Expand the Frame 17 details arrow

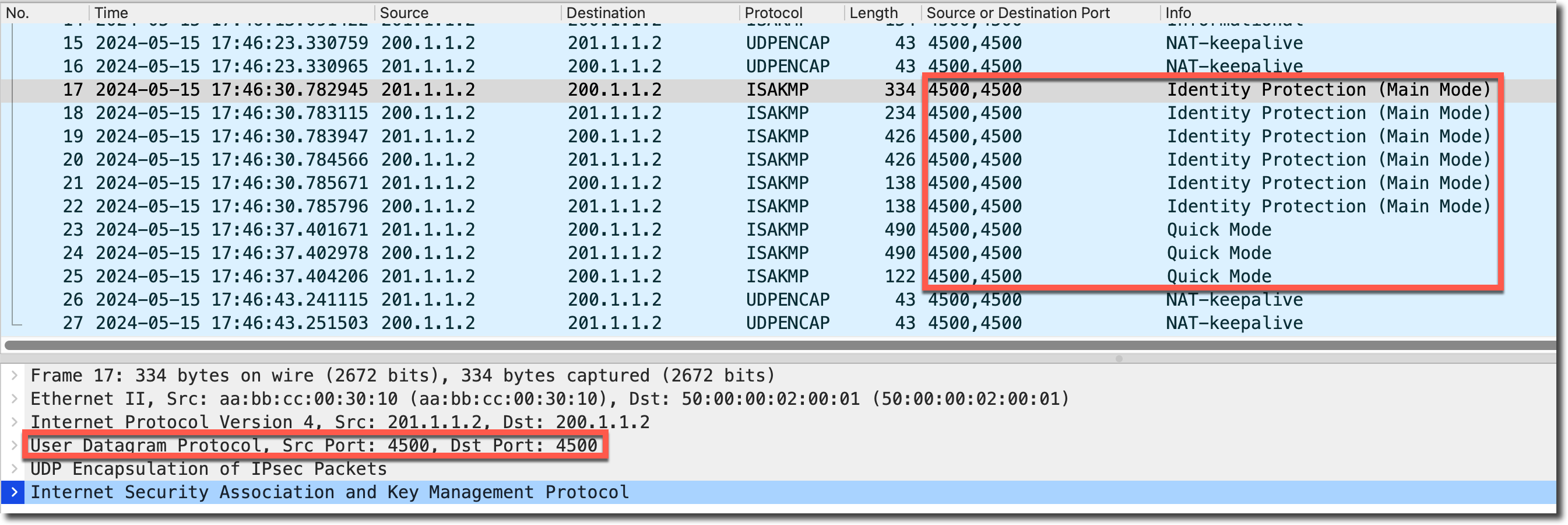pyautogui.click(x=14, y=375)
